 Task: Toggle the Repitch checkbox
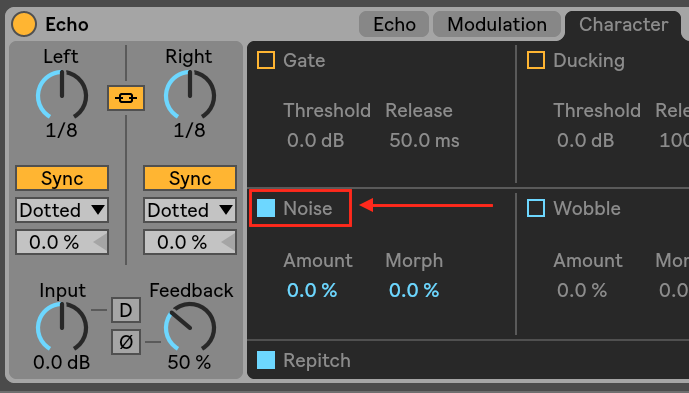click(266, 360)
